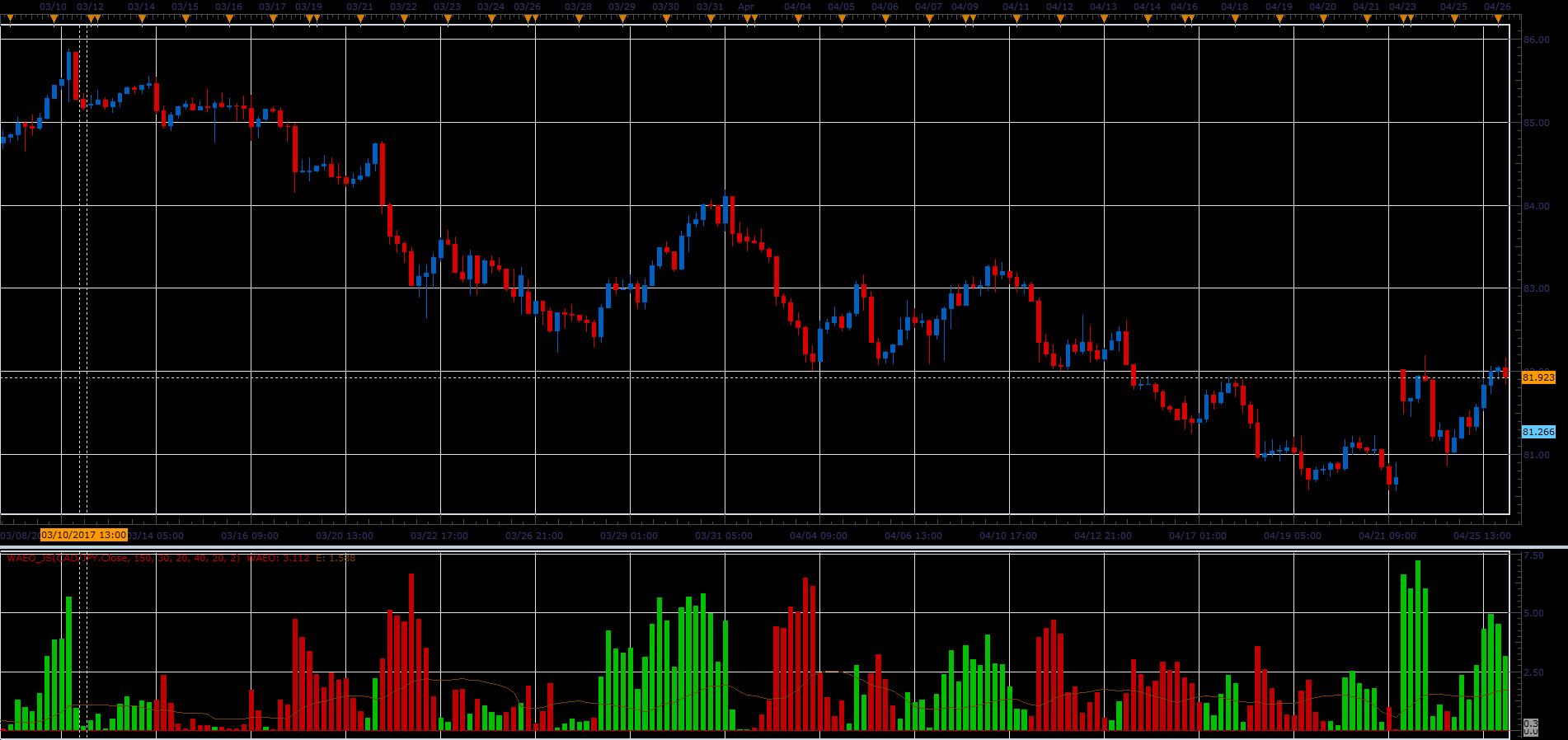Click the WAEO: 3.112 value readout

(x=279, y=558)
